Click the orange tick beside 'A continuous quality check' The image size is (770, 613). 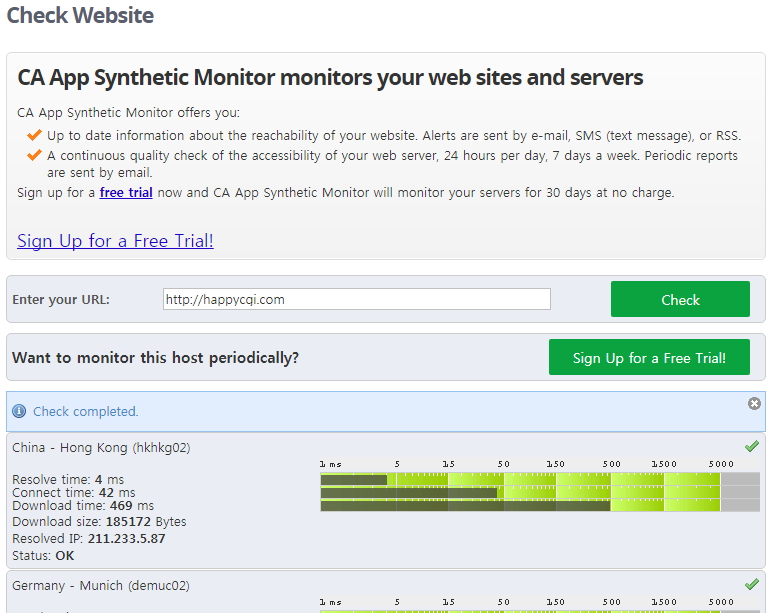34,155
